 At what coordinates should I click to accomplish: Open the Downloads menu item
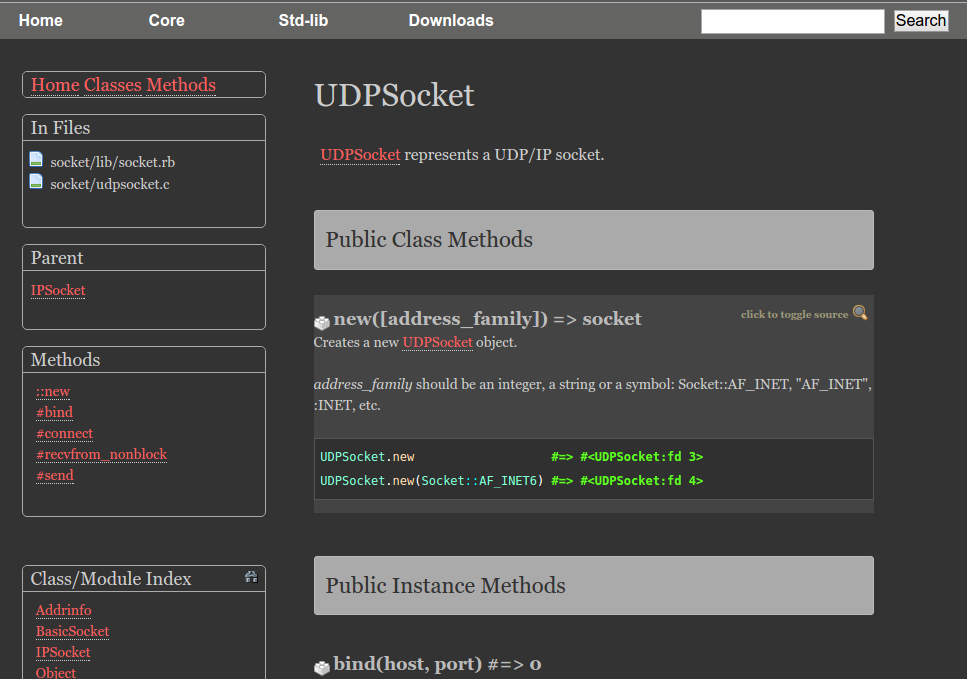coord(451,20)
